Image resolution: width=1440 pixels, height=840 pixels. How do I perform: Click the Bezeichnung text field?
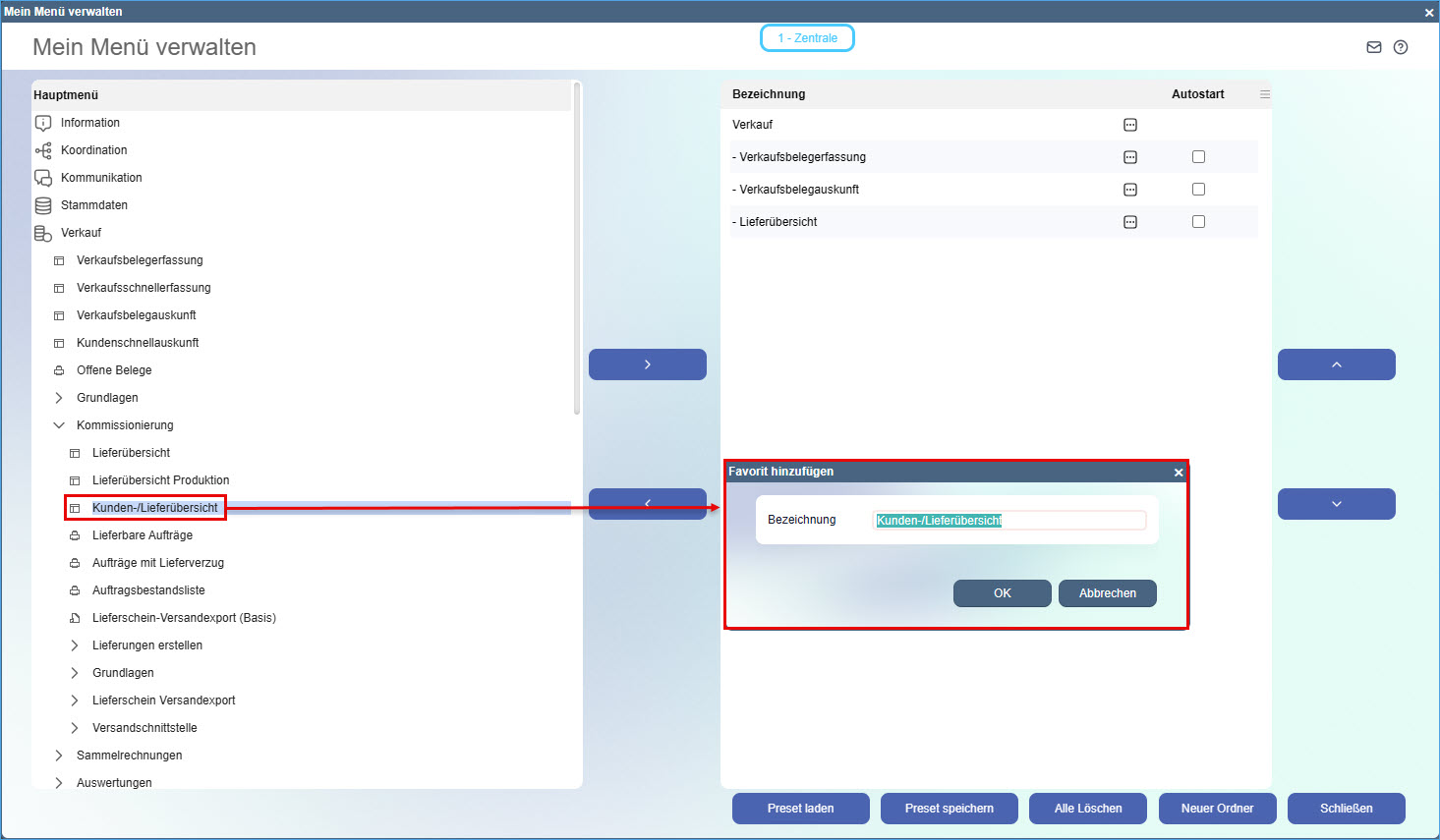[x=1009, y=521]
